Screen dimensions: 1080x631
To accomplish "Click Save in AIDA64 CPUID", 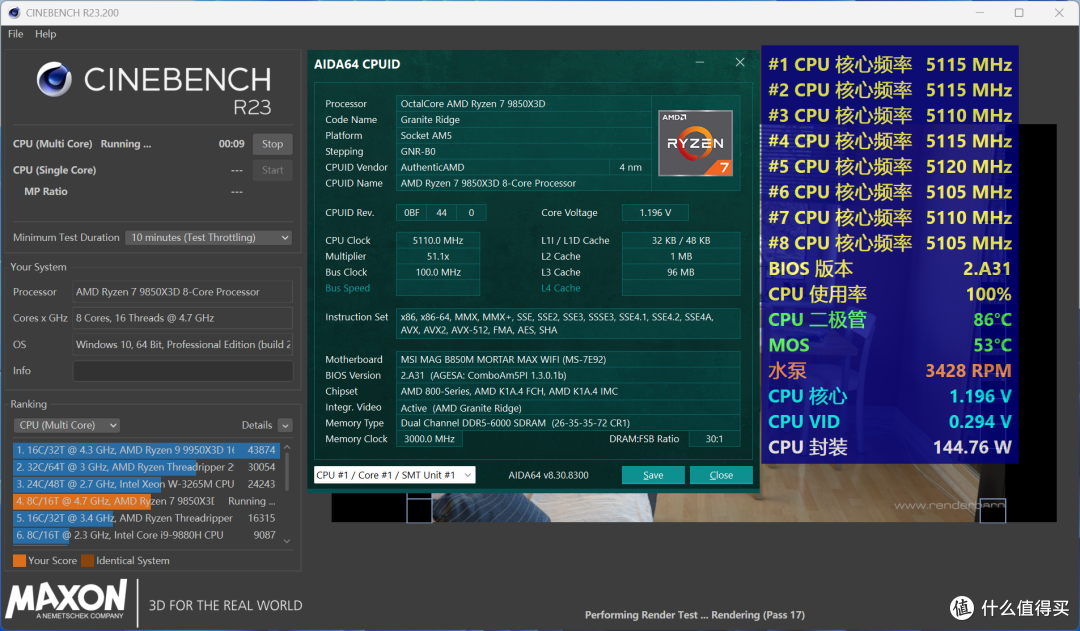I will [x=653, y=475].
